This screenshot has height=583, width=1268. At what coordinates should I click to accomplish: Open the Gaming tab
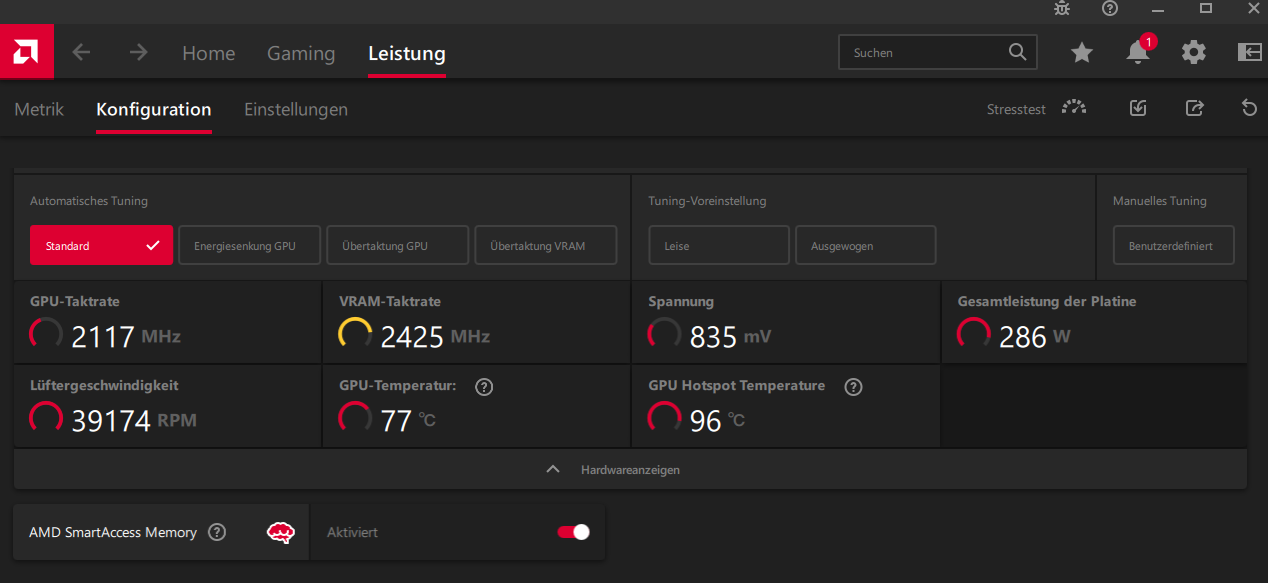click(x=301, y=53)
